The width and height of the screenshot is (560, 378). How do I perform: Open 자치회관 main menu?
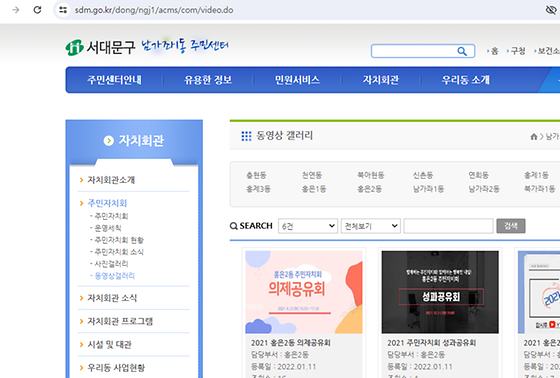tap(381, 80)
